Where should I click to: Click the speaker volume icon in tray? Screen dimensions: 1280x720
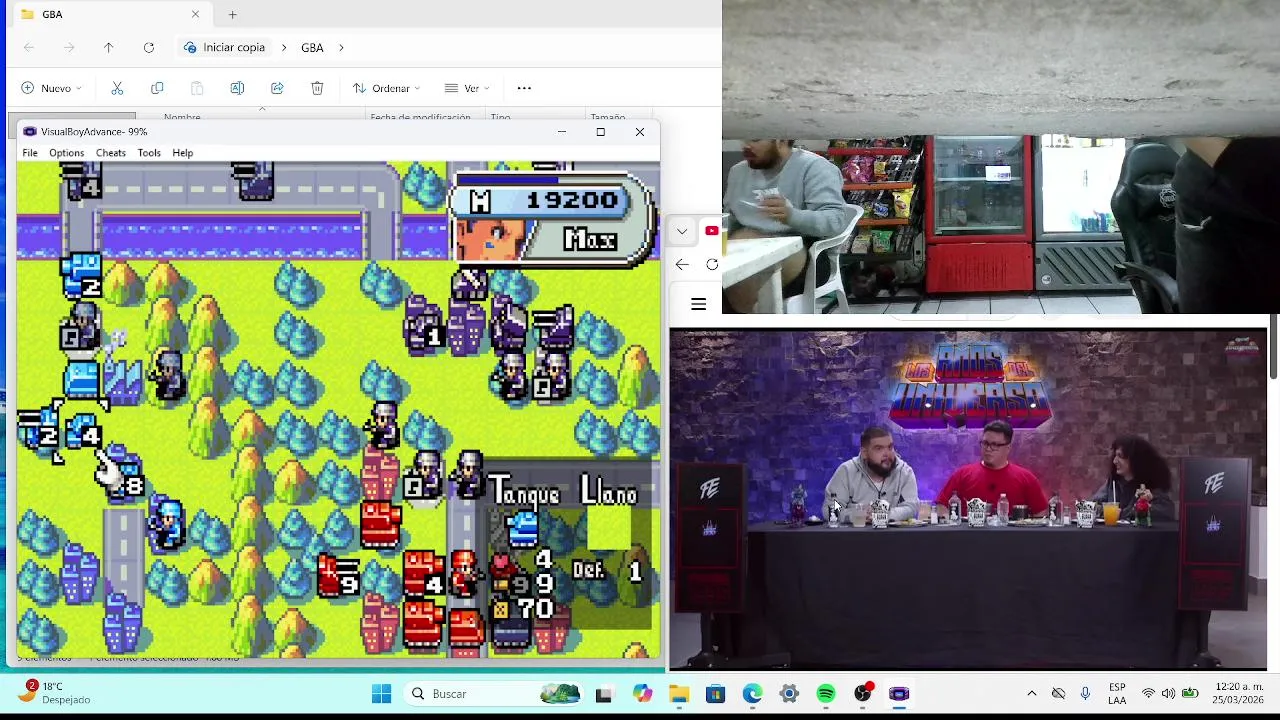tap(1168, 694)
